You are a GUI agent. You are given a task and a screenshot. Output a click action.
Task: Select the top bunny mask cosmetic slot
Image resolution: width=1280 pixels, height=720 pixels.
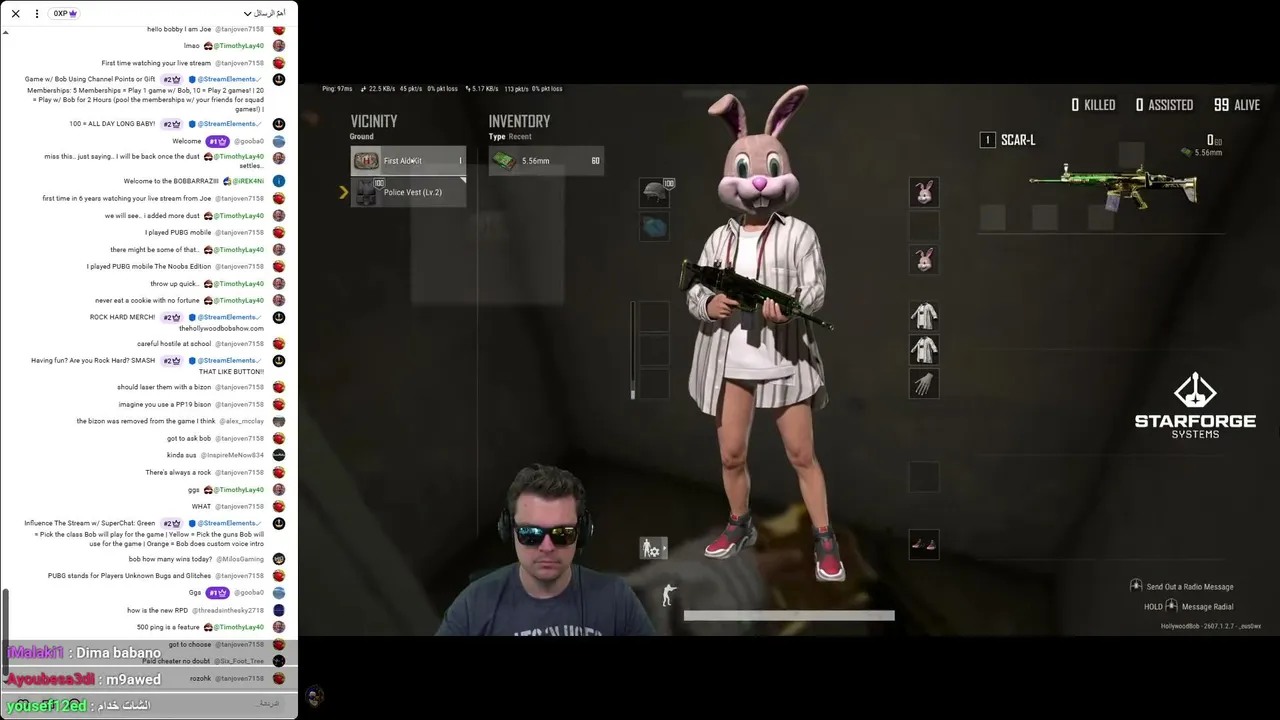[x=924, y=192]
